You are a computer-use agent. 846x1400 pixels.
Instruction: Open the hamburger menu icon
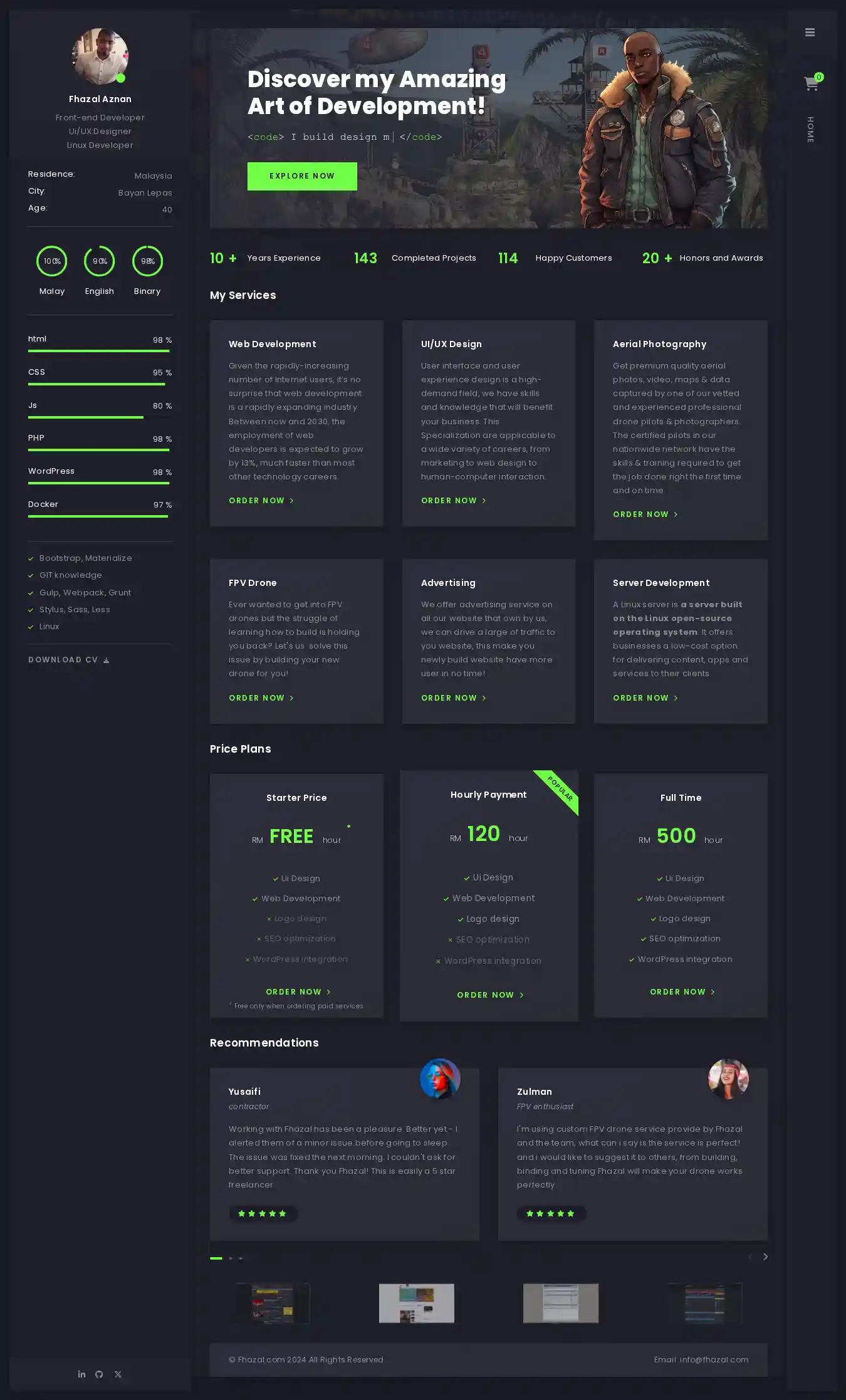point(810,33)
